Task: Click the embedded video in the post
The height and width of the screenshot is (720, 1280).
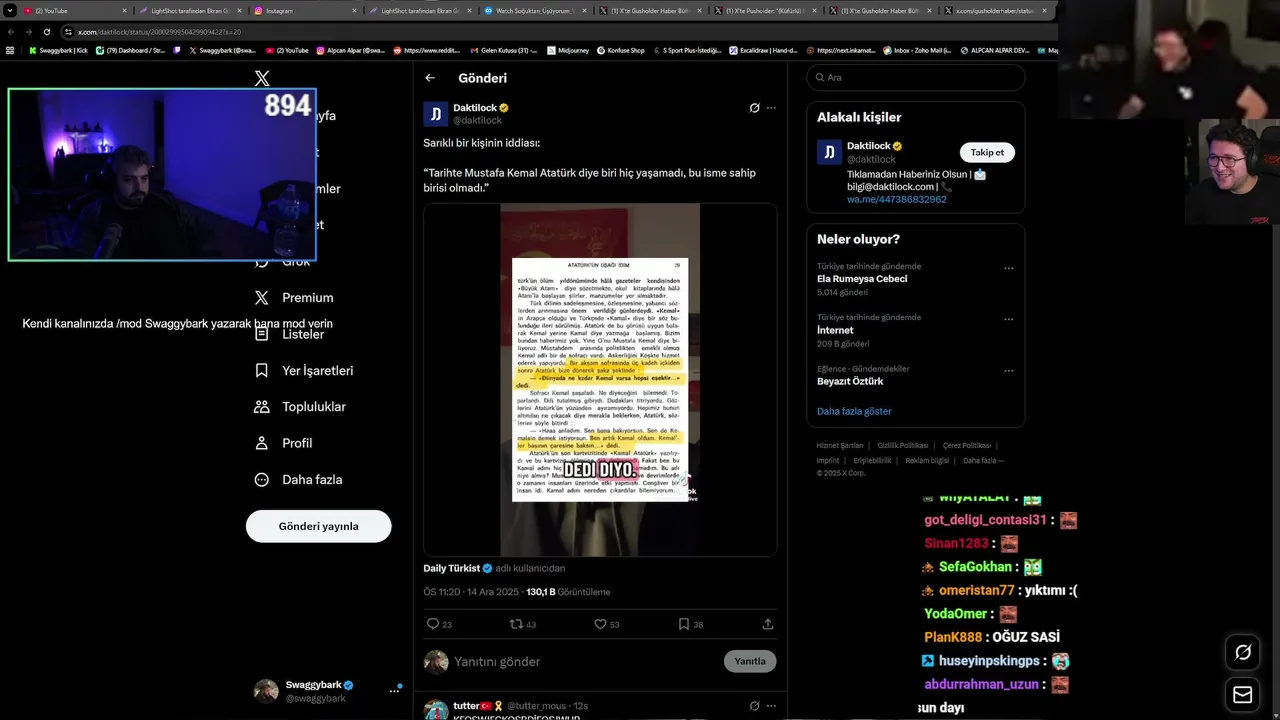Action: 600,380
